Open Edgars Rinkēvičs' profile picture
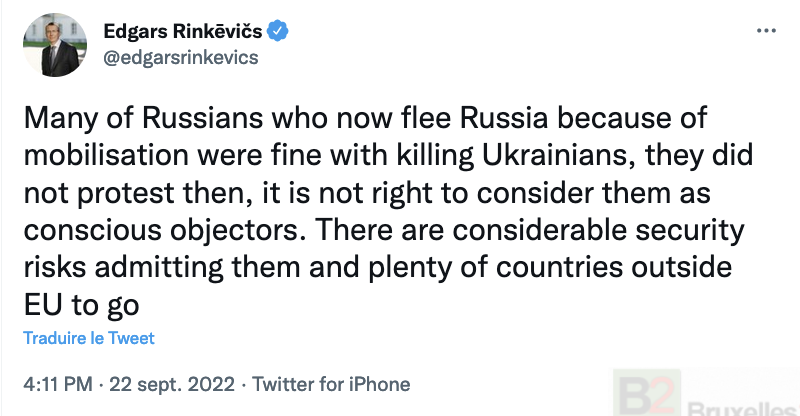This screenshot has height=416, width=800. (55, 45)
